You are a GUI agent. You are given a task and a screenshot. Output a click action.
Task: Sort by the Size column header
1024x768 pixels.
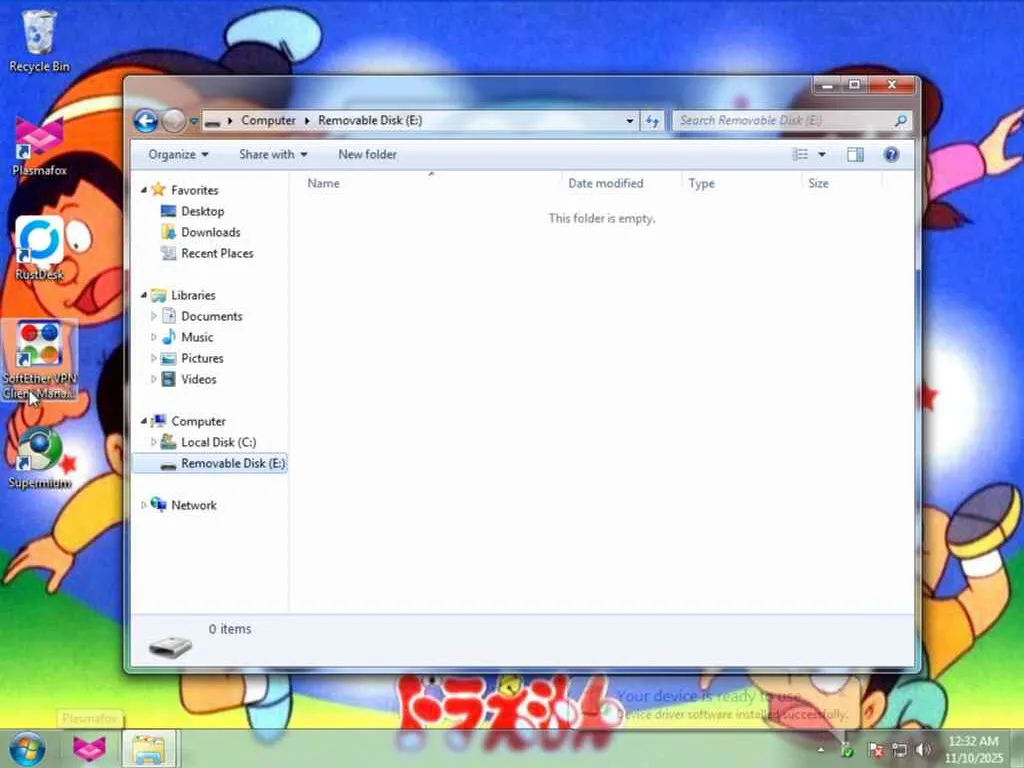842,184
